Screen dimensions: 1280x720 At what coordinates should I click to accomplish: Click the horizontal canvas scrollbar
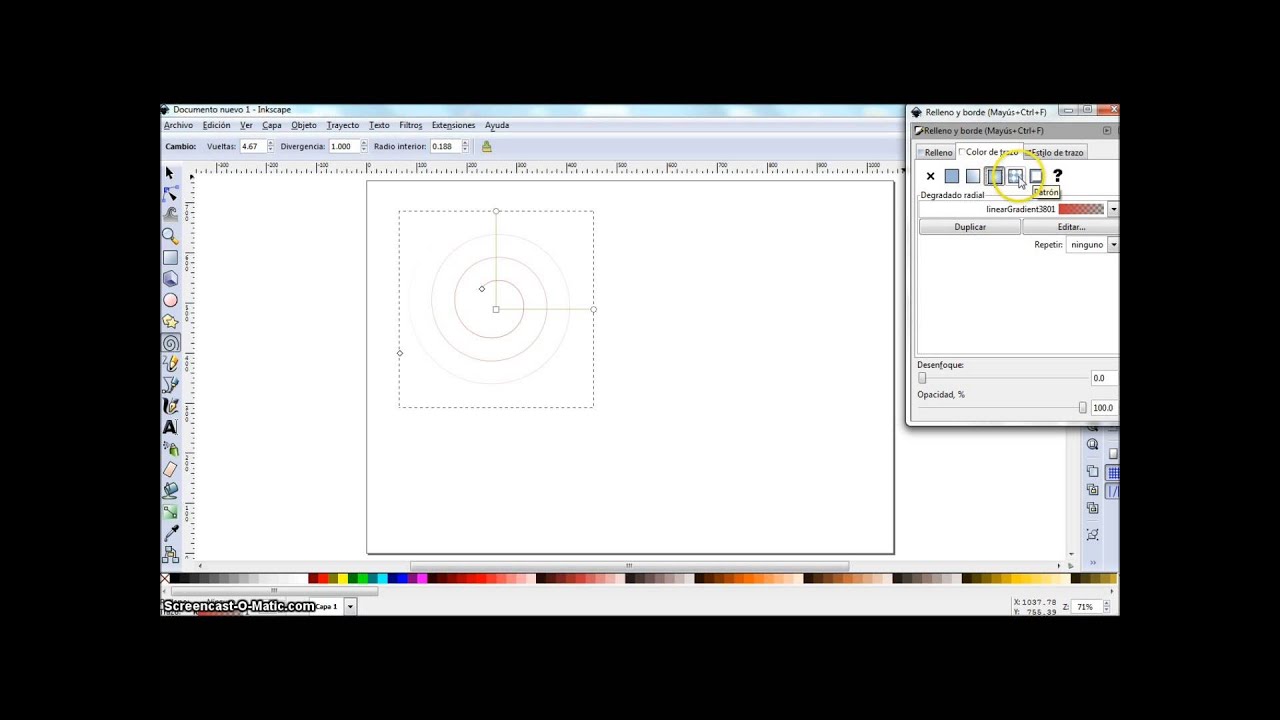tap(629, 566)
